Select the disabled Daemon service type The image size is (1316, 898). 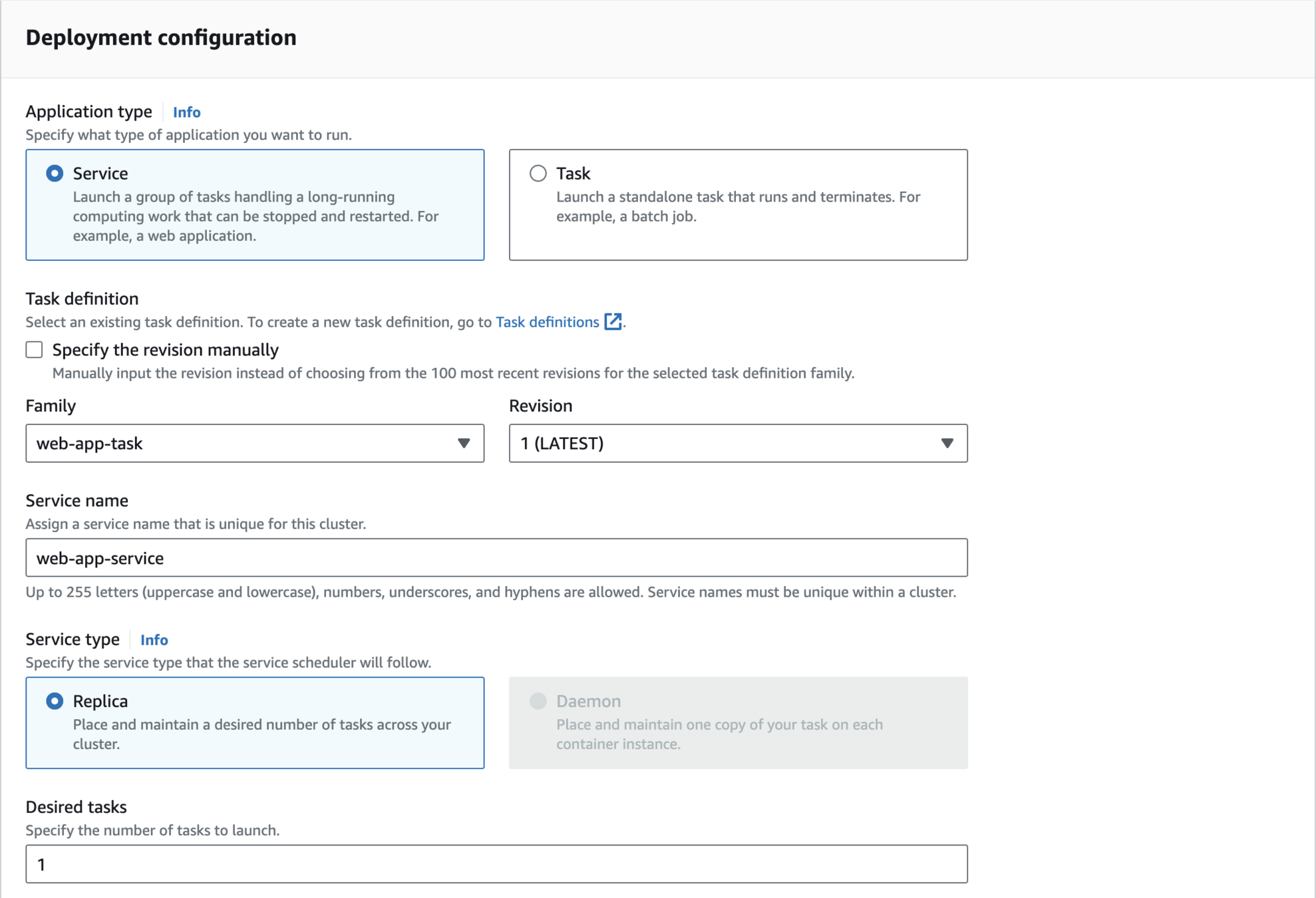pyautogui.click(x=538, y=701)
